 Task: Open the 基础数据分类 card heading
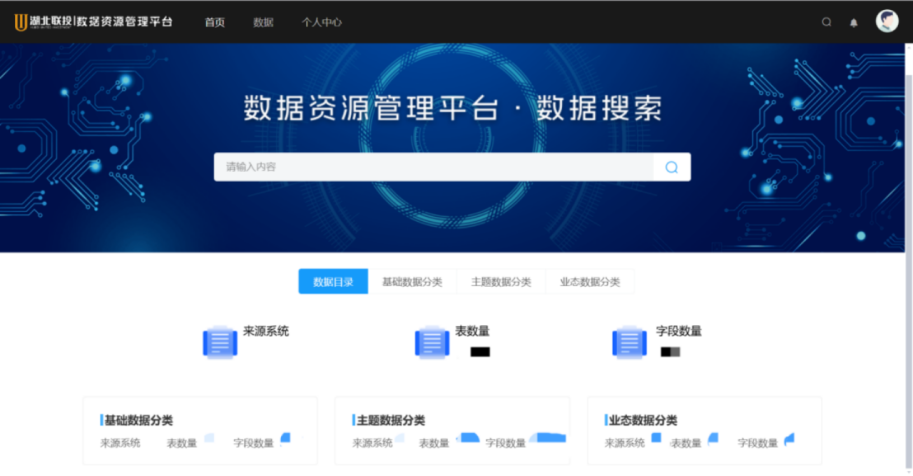(139, 420)
